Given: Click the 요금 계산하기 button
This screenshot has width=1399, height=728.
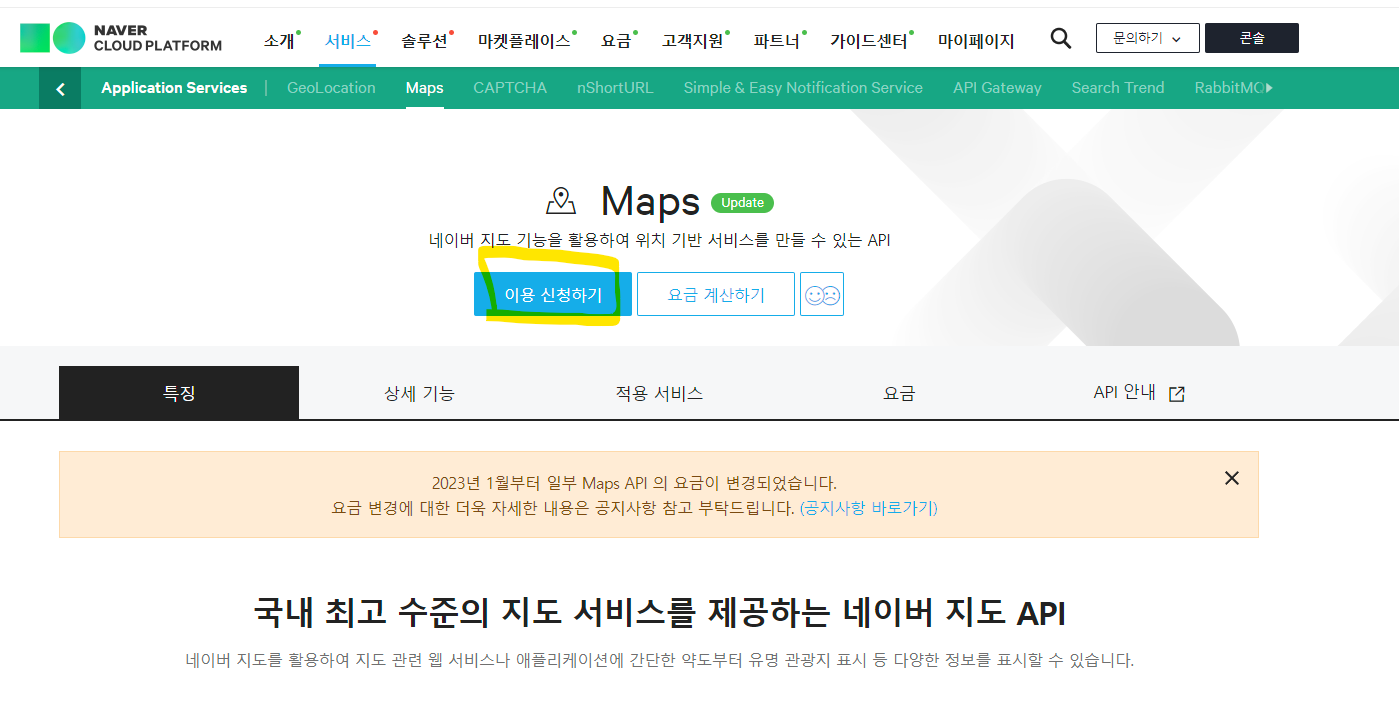Looking at the screenshot, I should [716, 294].
